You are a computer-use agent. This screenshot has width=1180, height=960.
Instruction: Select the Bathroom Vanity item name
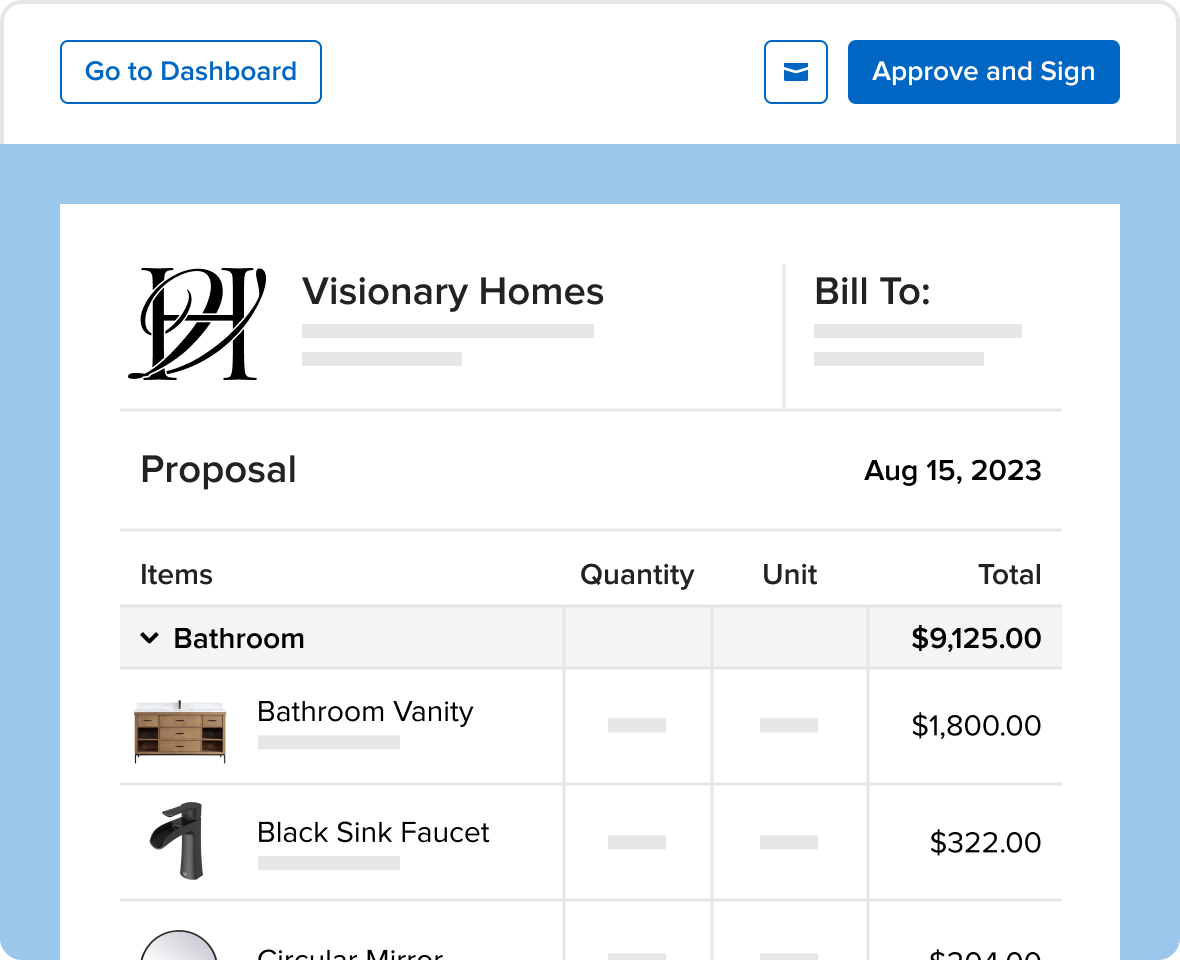click(x=365, y=712)
